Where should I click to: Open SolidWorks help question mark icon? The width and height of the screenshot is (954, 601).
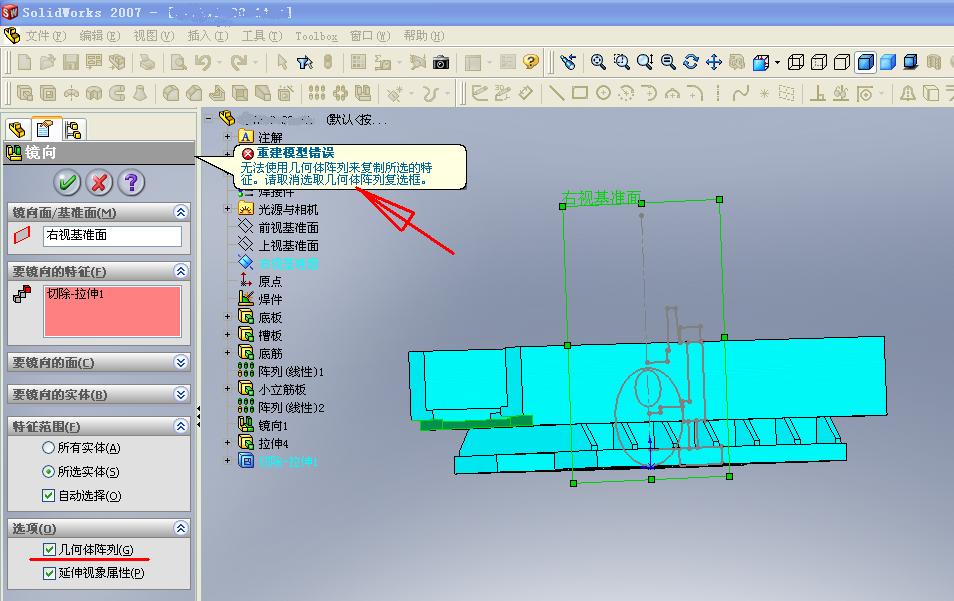point(531,61)
